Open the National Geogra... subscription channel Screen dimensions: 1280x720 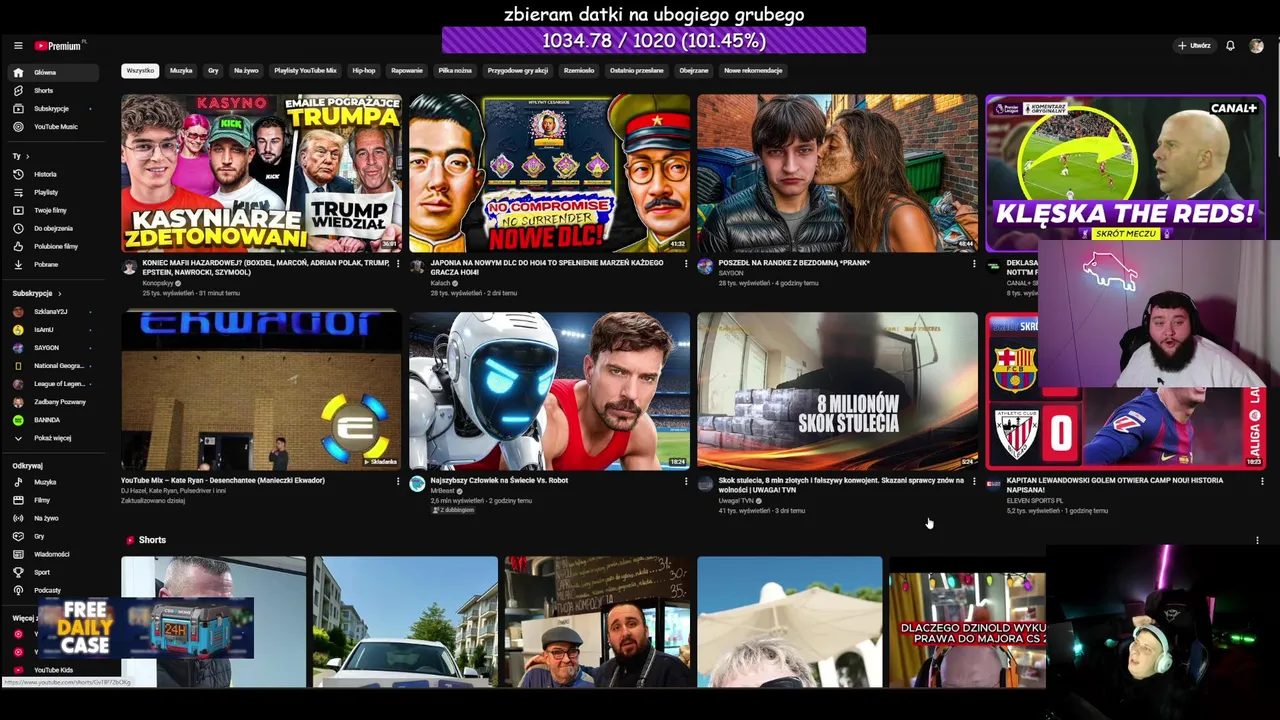tap(53, 366)
